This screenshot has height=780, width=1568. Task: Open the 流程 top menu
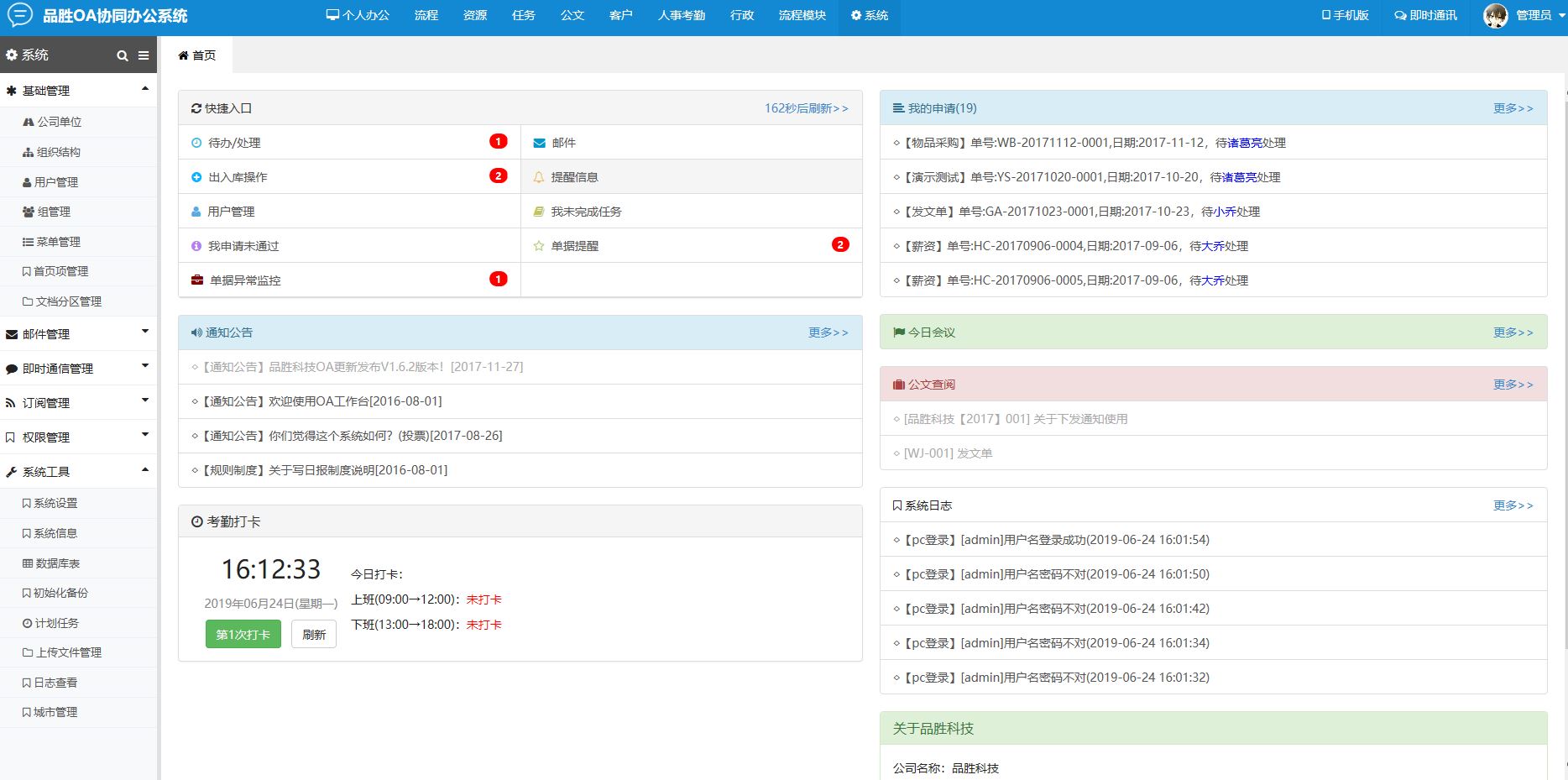[x=426, y=15]
